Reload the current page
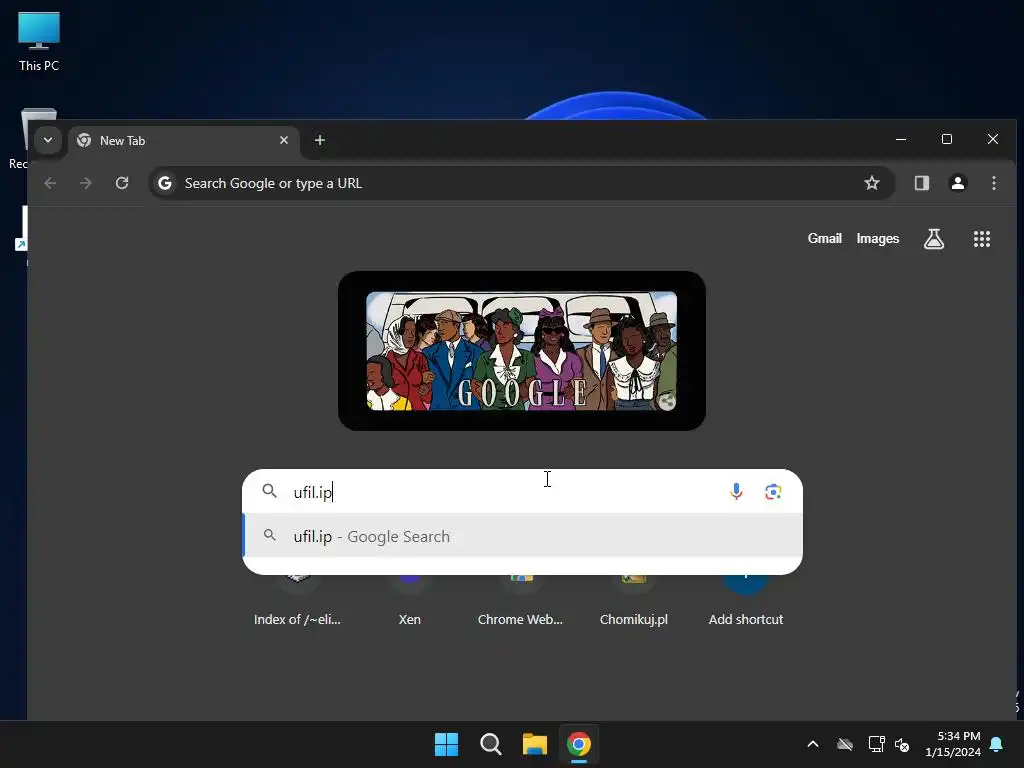 [122, 184]
